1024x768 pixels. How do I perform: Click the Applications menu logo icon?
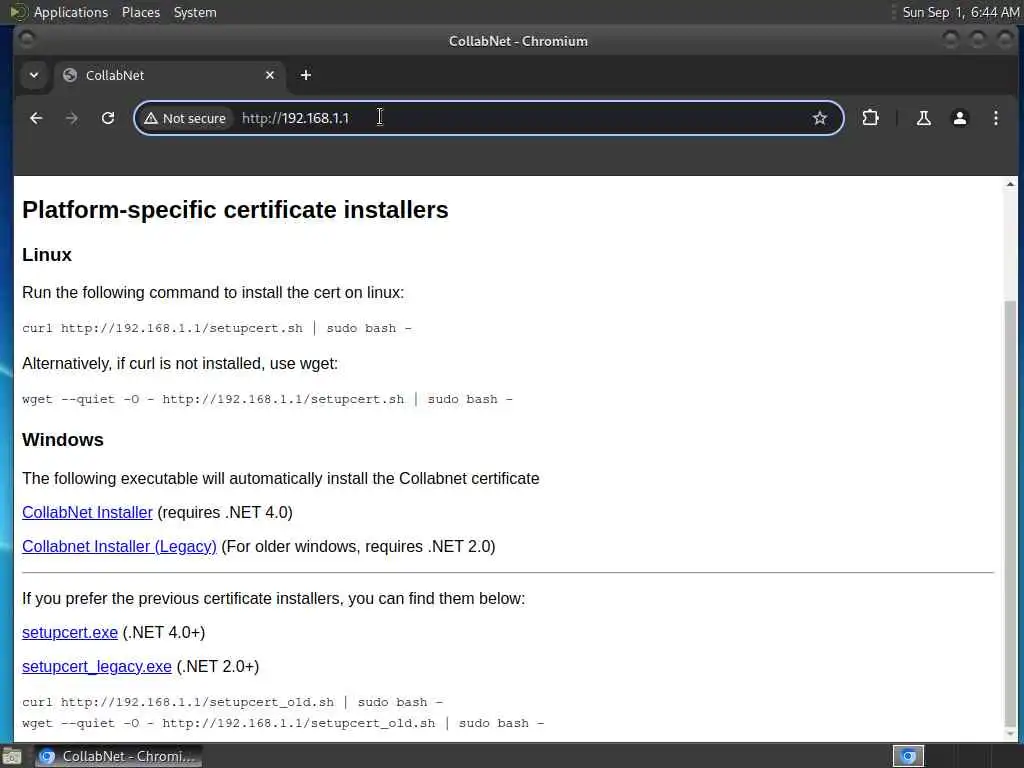tap(18, 12)
